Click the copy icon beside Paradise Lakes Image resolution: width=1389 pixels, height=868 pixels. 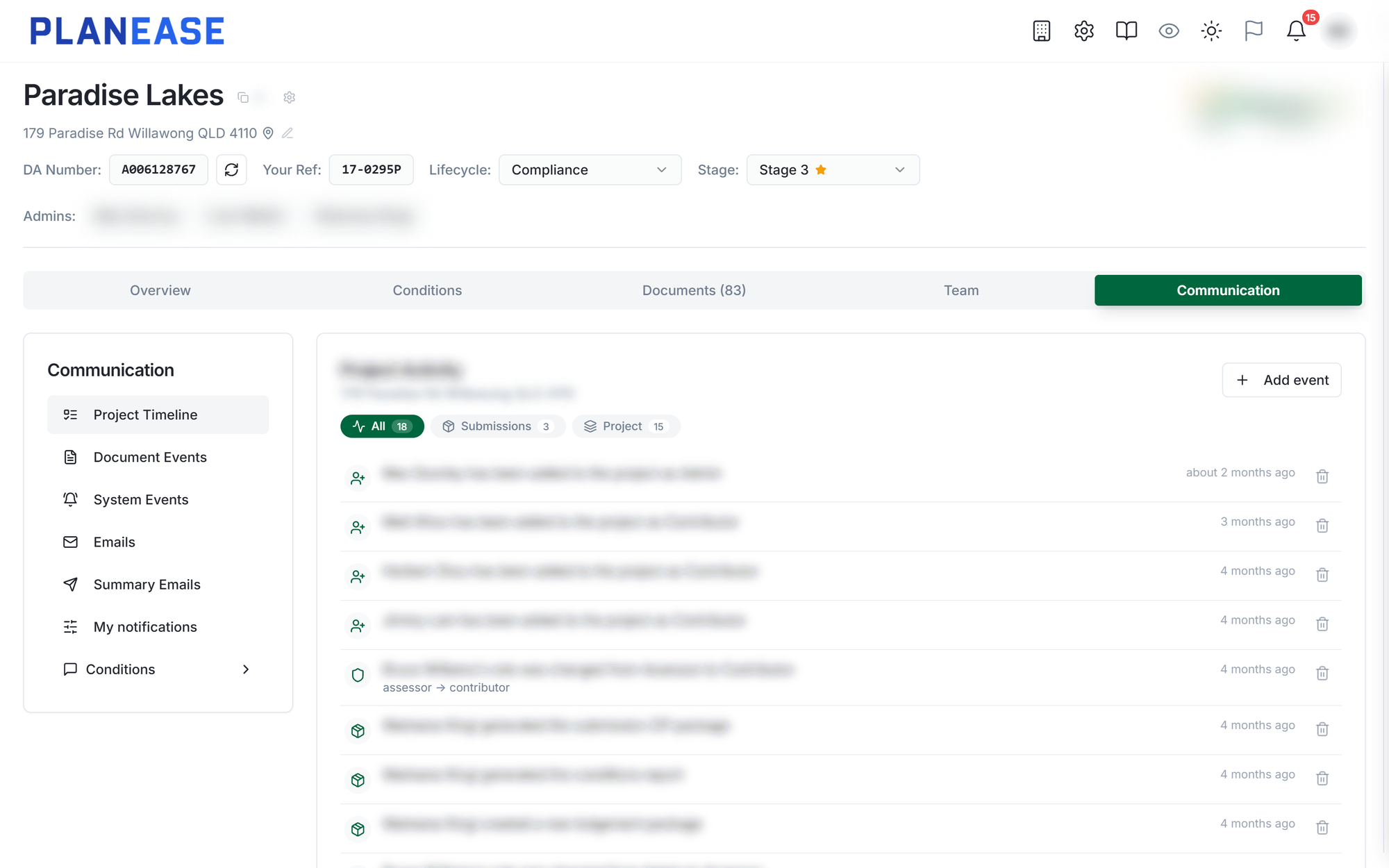[x=243, y=97]
